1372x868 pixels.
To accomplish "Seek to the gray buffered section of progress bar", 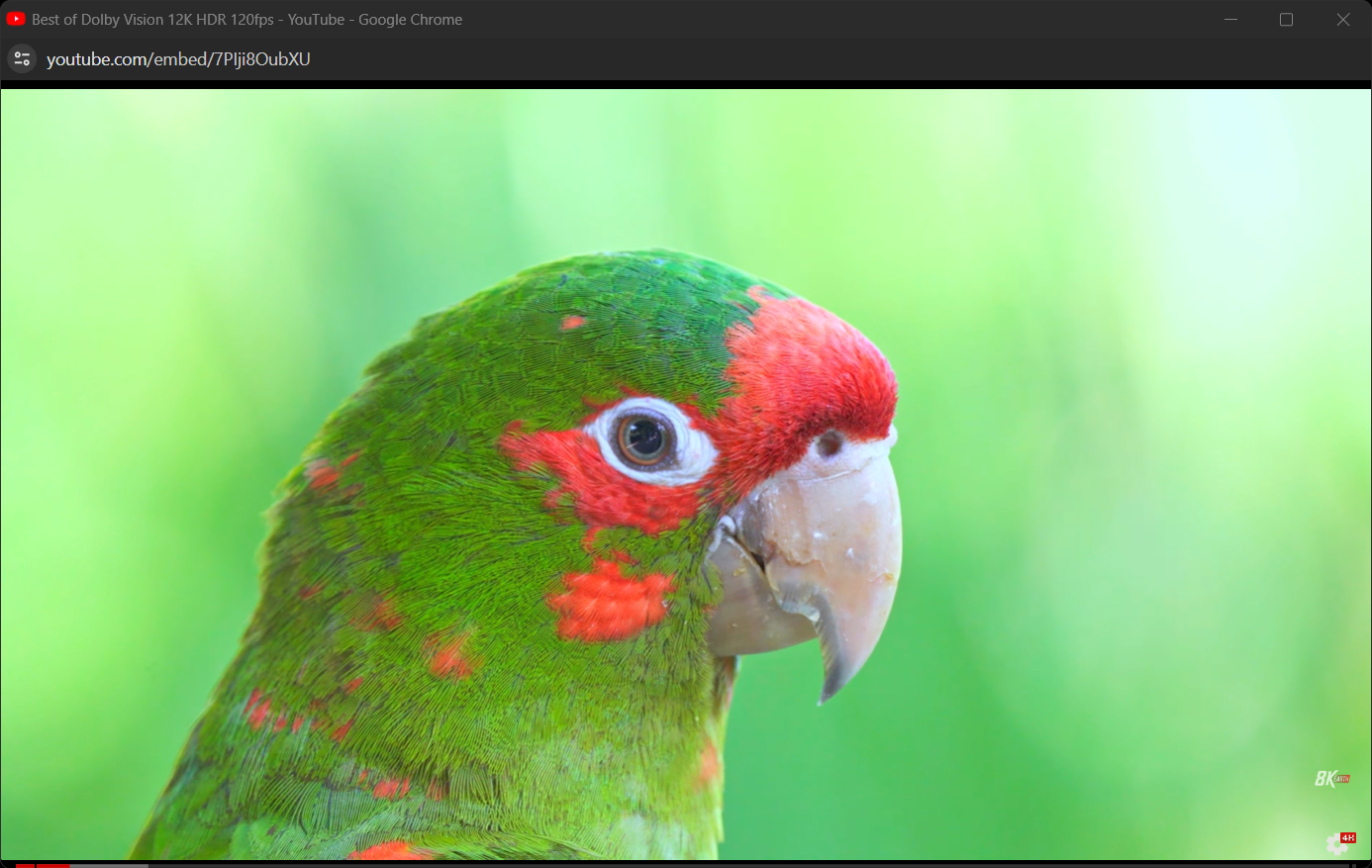I will pos(109,865).
